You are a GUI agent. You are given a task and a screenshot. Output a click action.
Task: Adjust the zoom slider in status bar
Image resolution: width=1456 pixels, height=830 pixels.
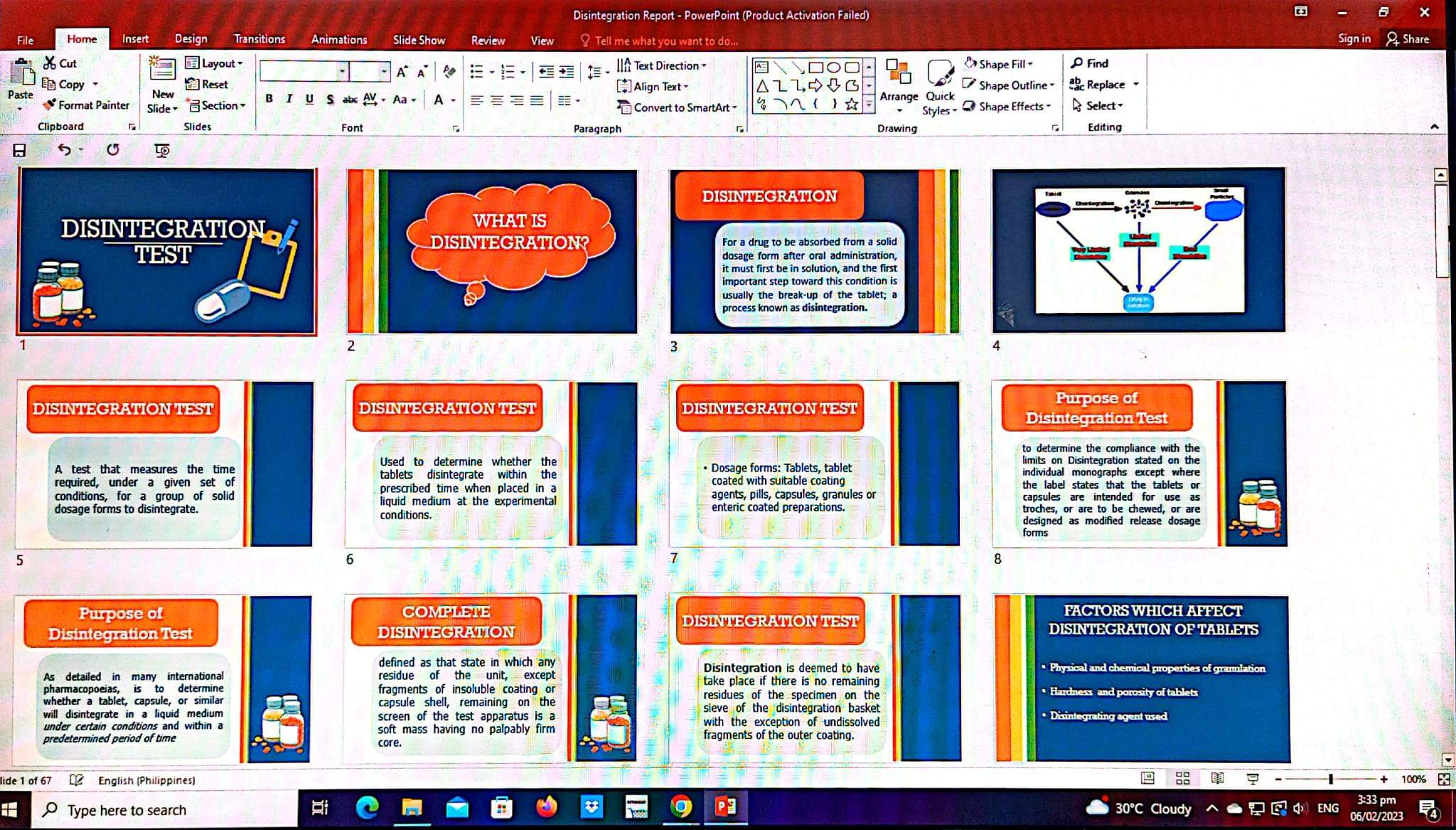tap(1329, 780)
